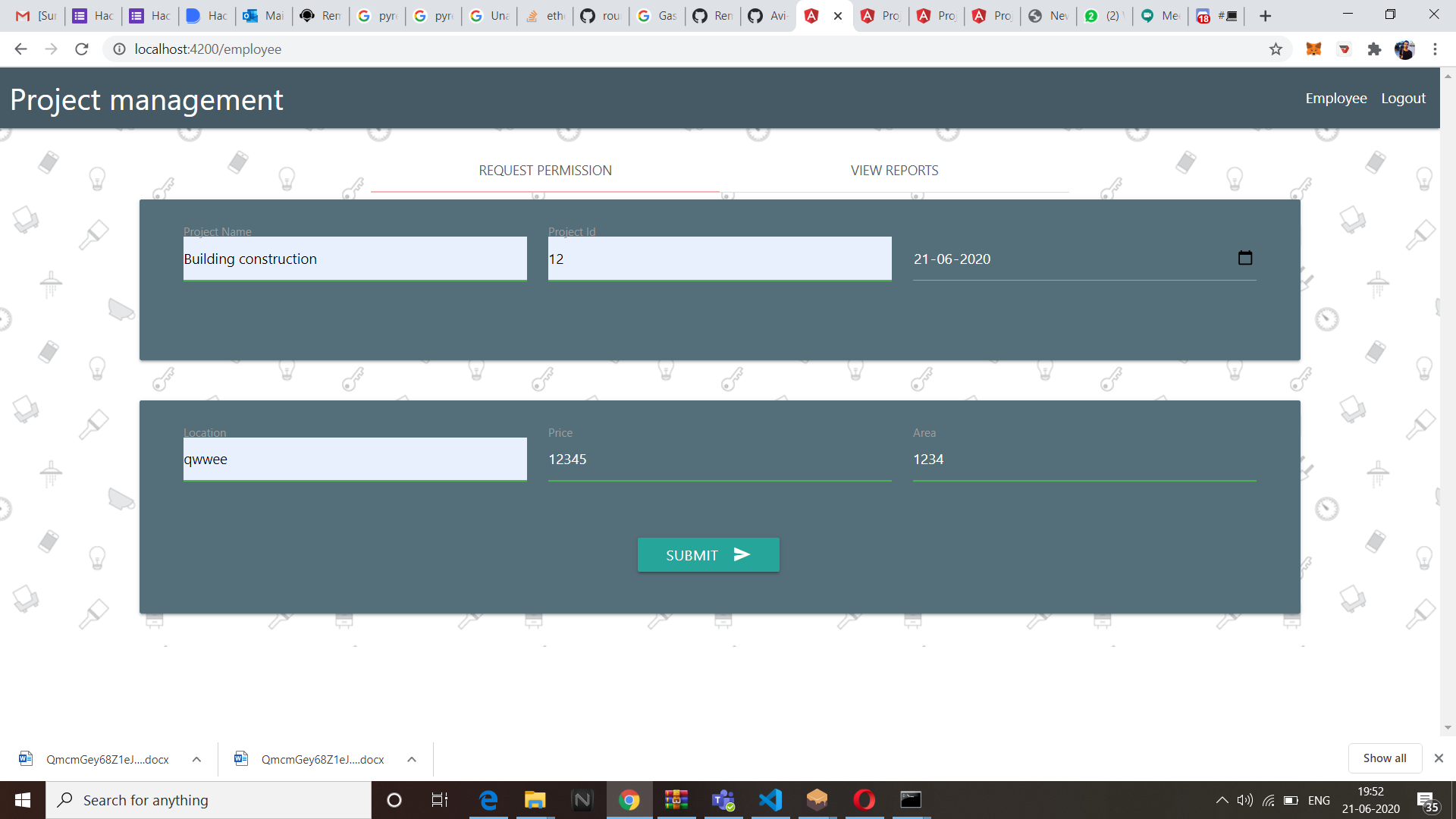Screen dimensions: 1456x819
Task: Open Chrome three-dot menu
Action: [x=1435, y=49]
